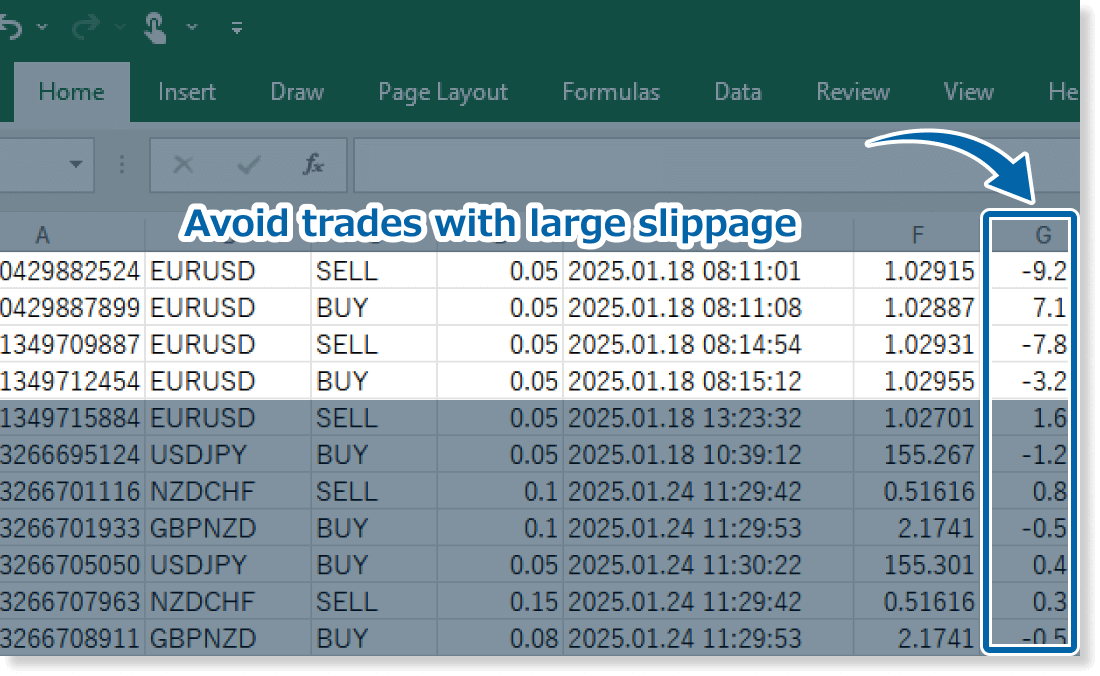The height and width of the screenshot is (676, 1100).
Task: Click the three-dot handle beside Name Box
Action: pos(122,165)
